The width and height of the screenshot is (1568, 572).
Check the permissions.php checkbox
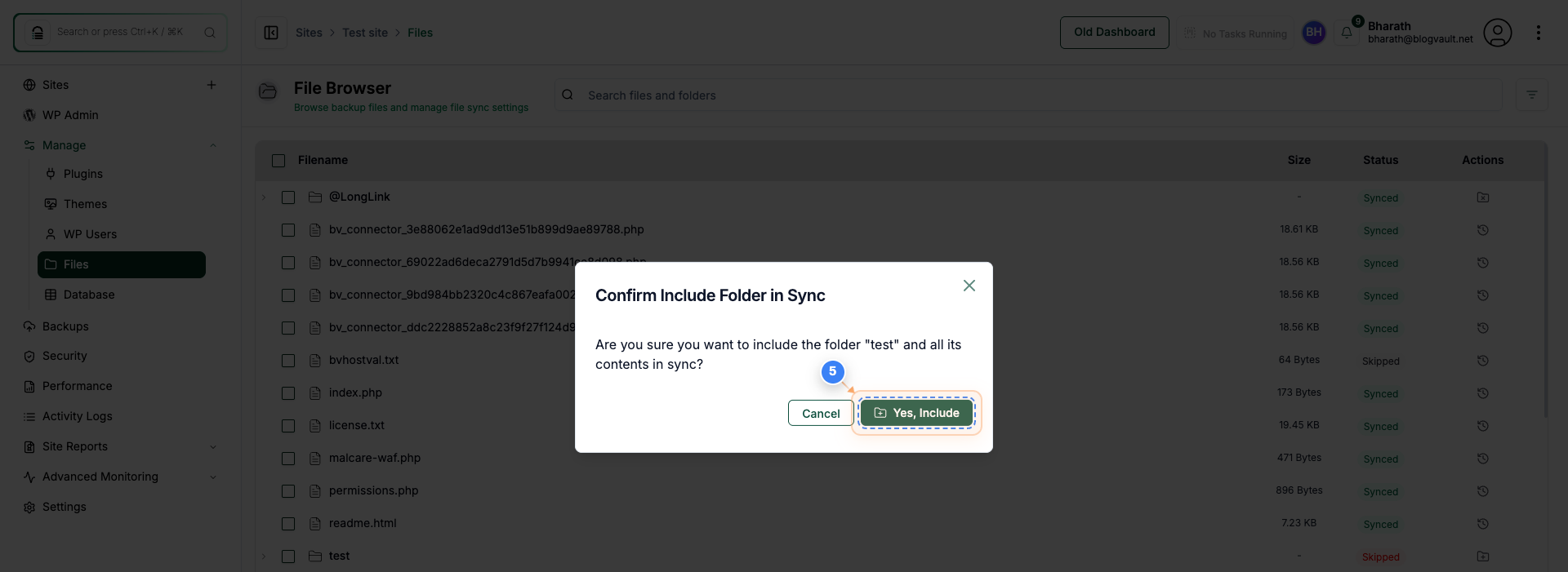click(288, 491)
